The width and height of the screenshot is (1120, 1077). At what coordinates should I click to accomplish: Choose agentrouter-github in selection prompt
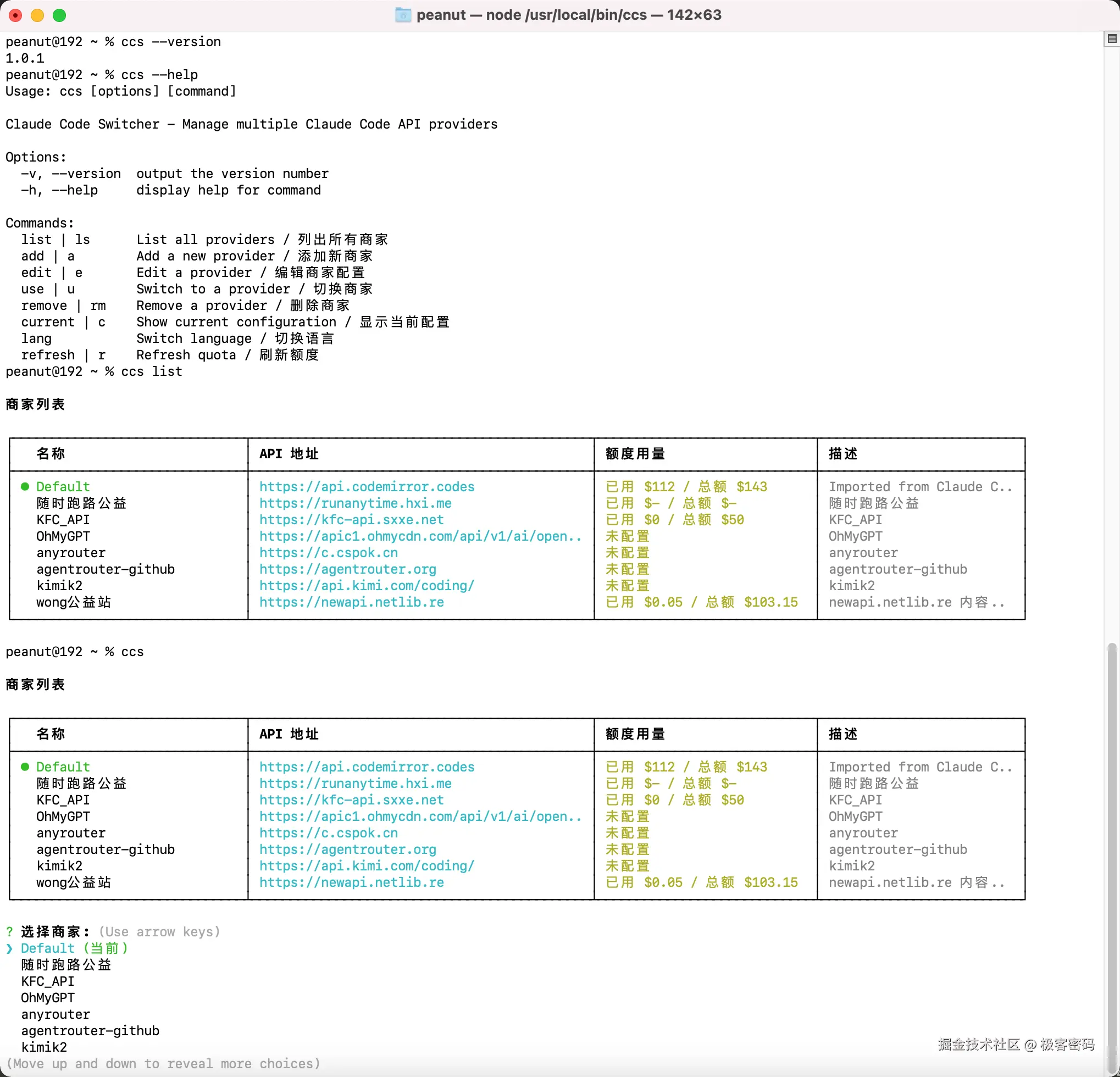[x=90, y=1031]
